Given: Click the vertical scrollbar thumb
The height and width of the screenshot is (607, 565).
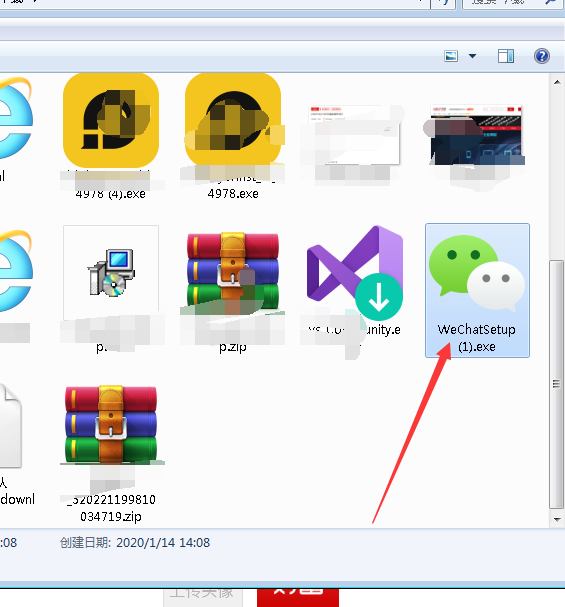Looking at the screenshot, I should (556, 384).
